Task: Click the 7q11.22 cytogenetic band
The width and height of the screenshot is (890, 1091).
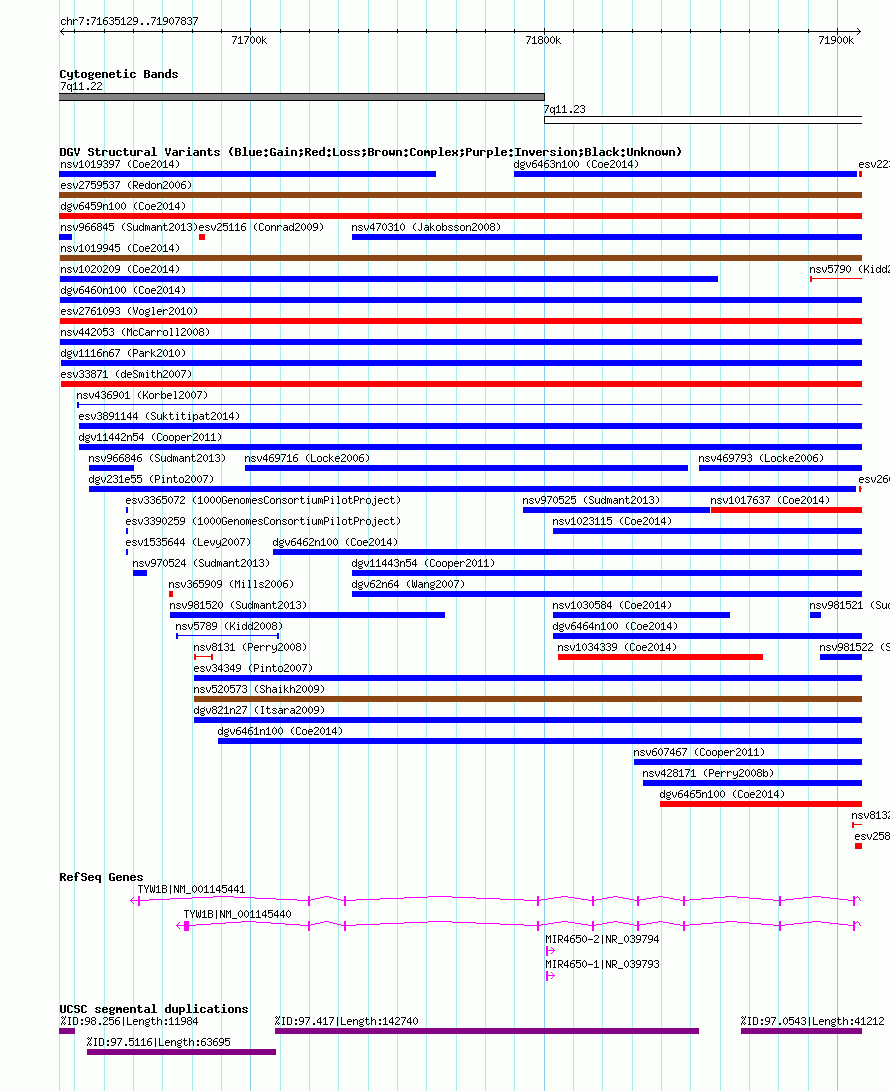Action: click(302, 97)
